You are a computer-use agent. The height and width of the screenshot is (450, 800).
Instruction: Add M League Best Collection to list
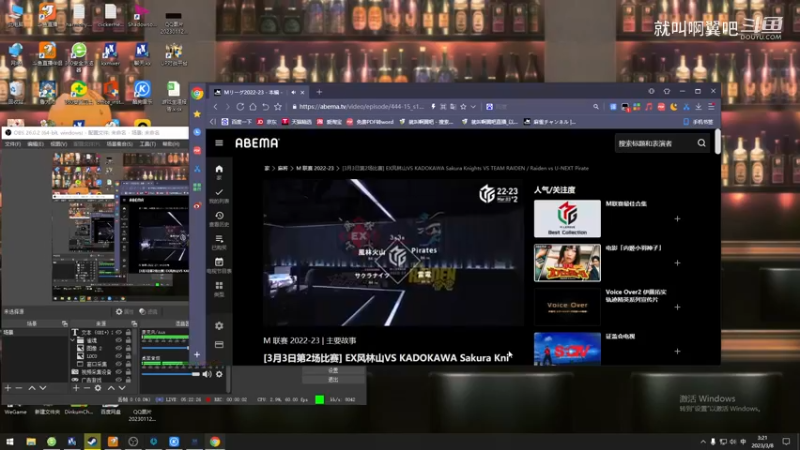click(677, 219)
